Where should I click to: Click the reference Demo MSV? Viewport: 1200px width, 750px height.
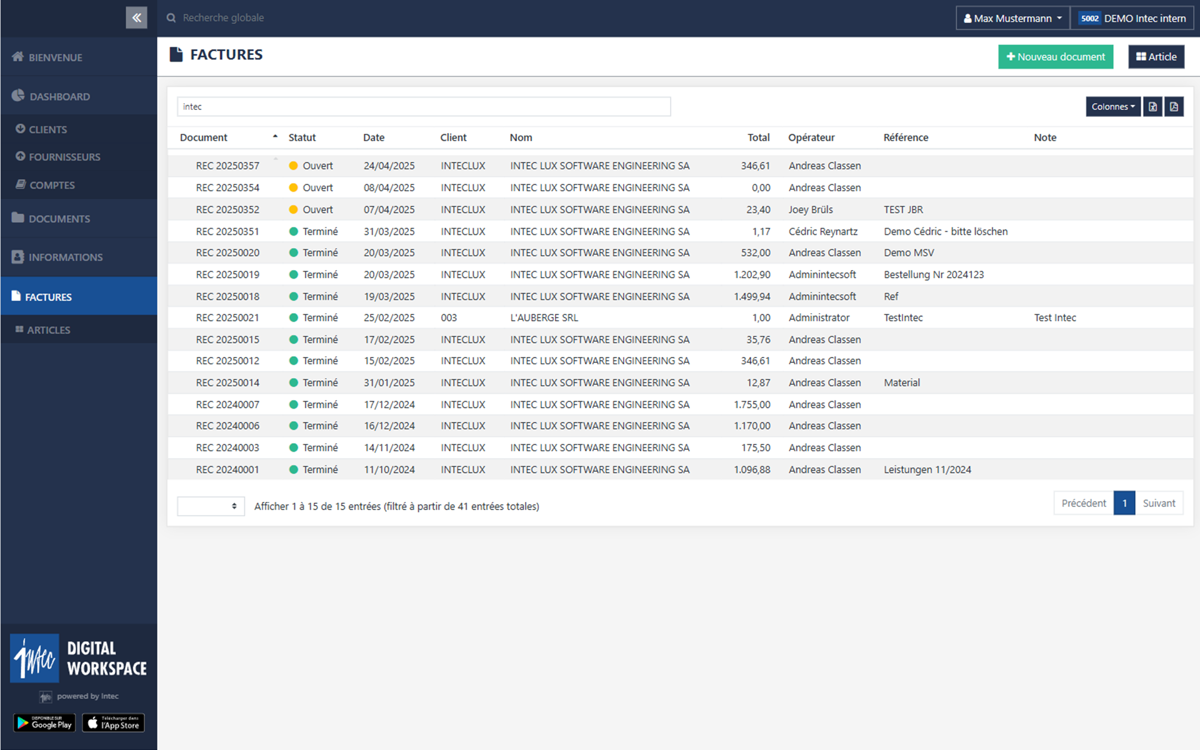click(909, 253)
